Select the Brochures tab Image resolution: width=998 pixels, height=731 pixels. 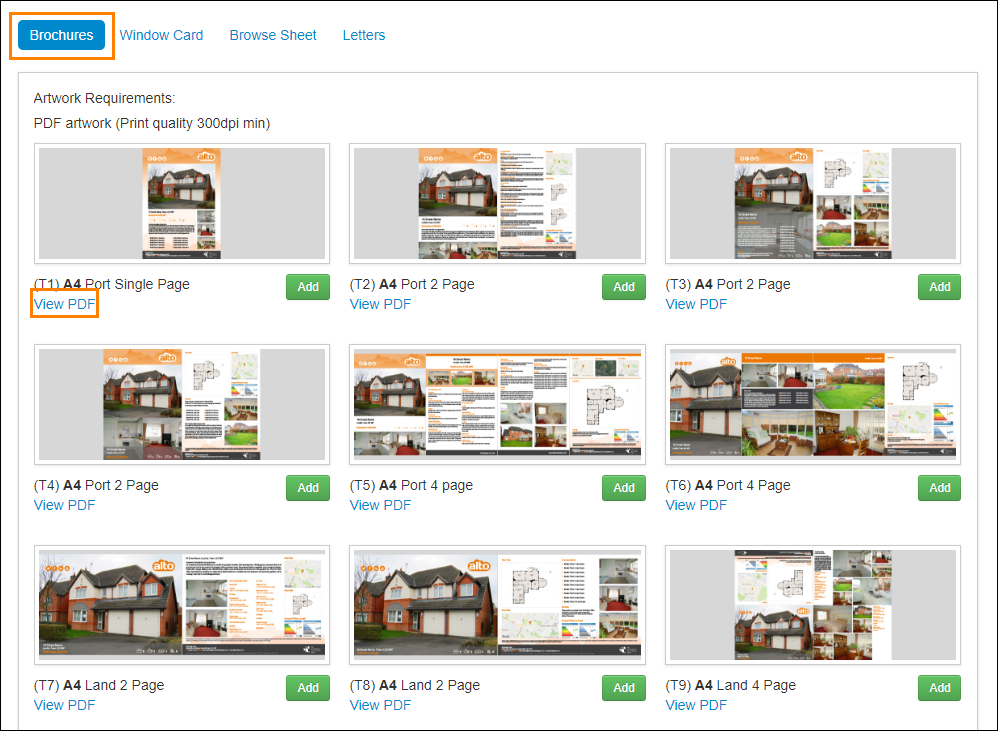tap(62, 35)
